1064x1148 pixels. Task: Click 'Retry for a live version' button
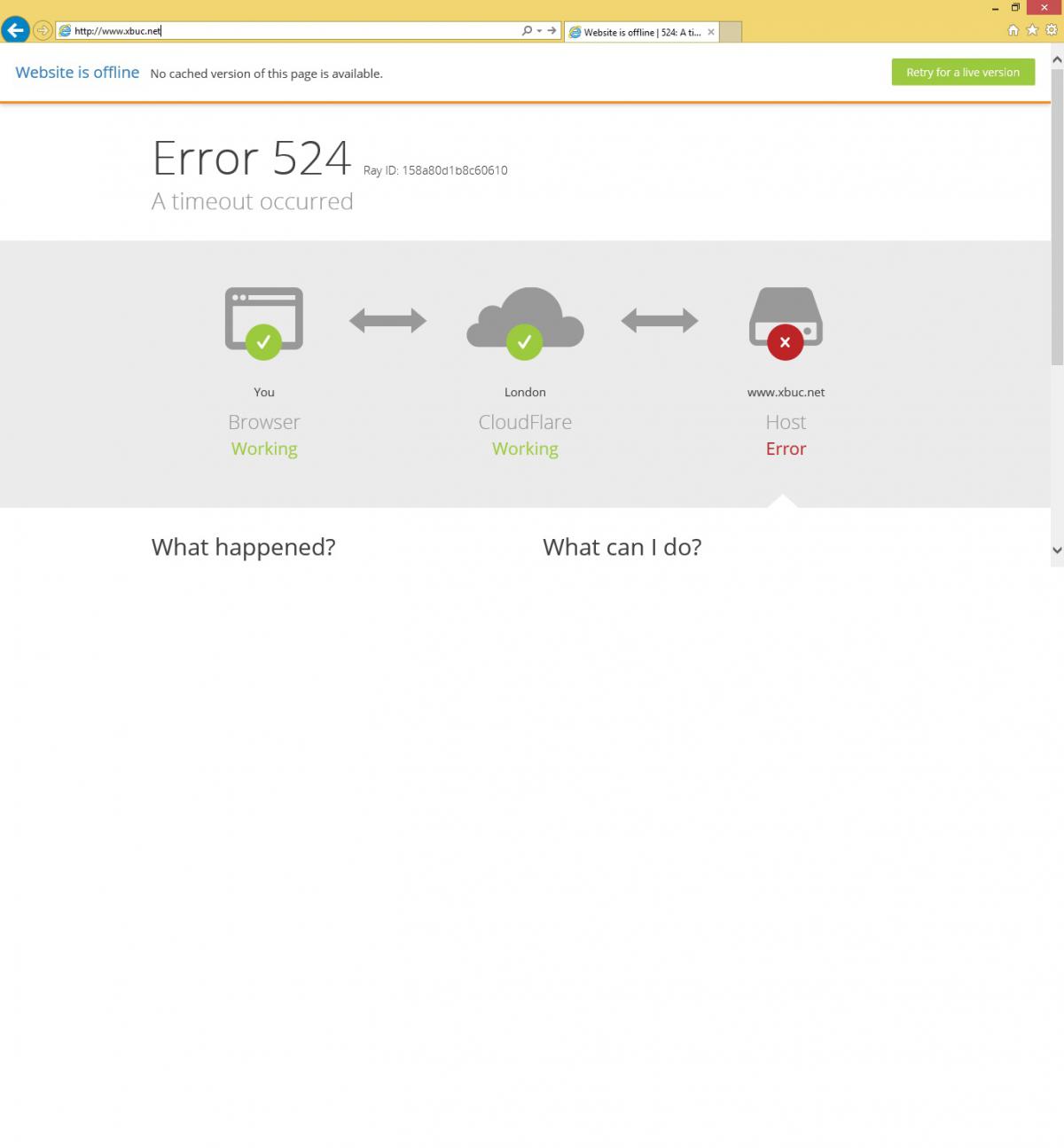(x=963, y=73)
